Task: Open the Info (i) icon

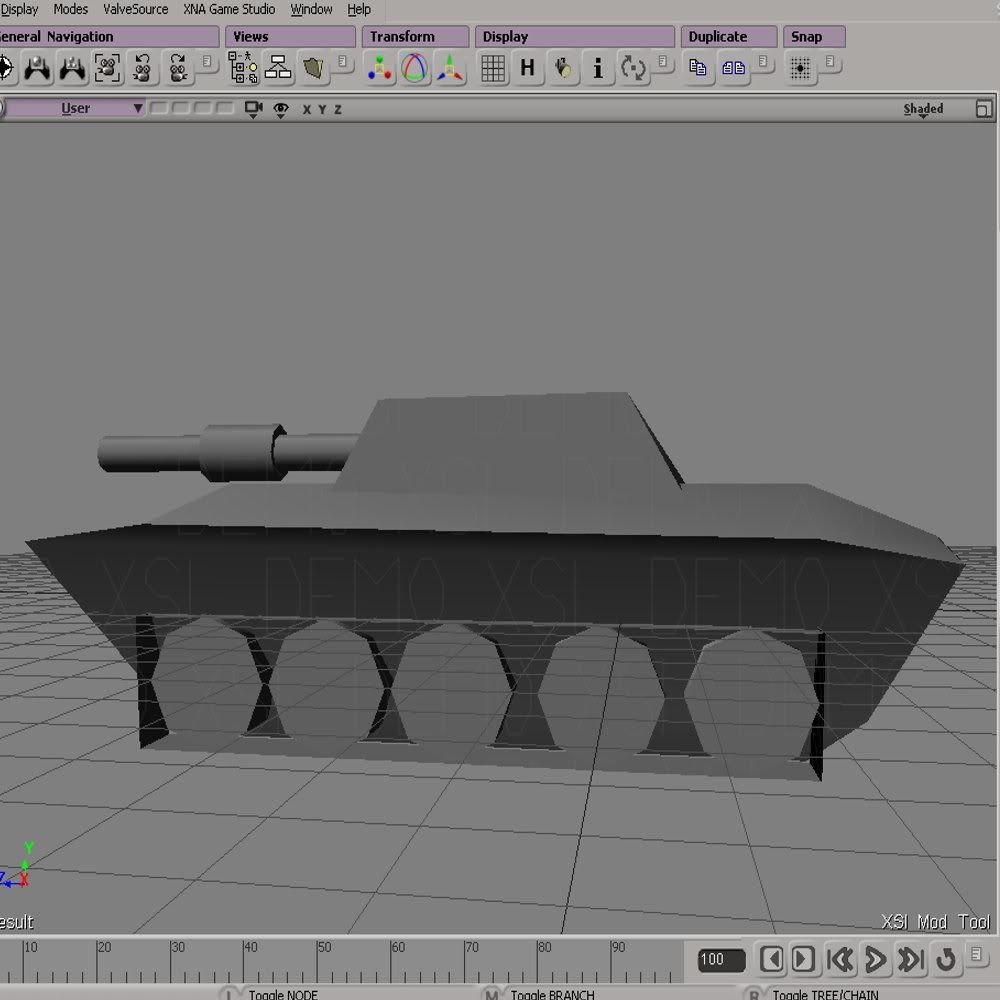Action: (x=598, y=68)
